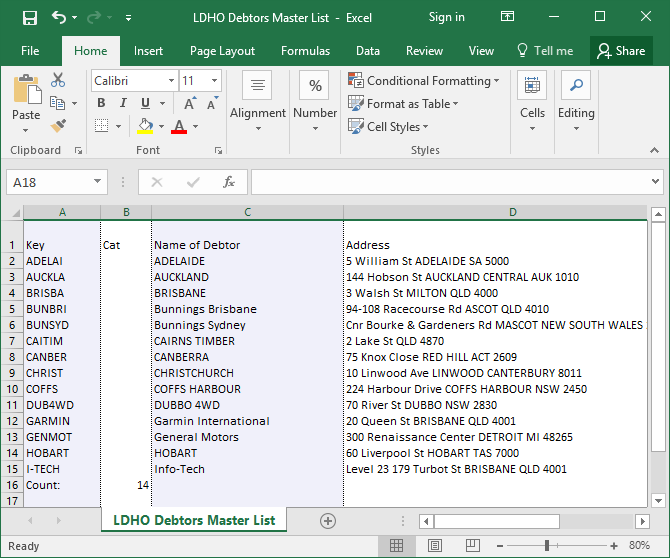Toggle Italic formatting
This screenshot has width=670, height=558.
(x=123, y=103)
